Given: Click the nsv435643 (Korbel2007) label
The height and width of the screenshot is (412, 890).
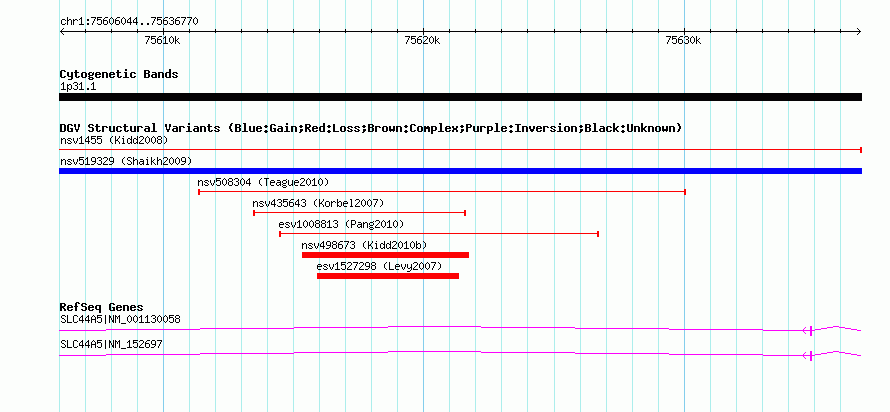Looking at the screenshot, I should 318,203.
